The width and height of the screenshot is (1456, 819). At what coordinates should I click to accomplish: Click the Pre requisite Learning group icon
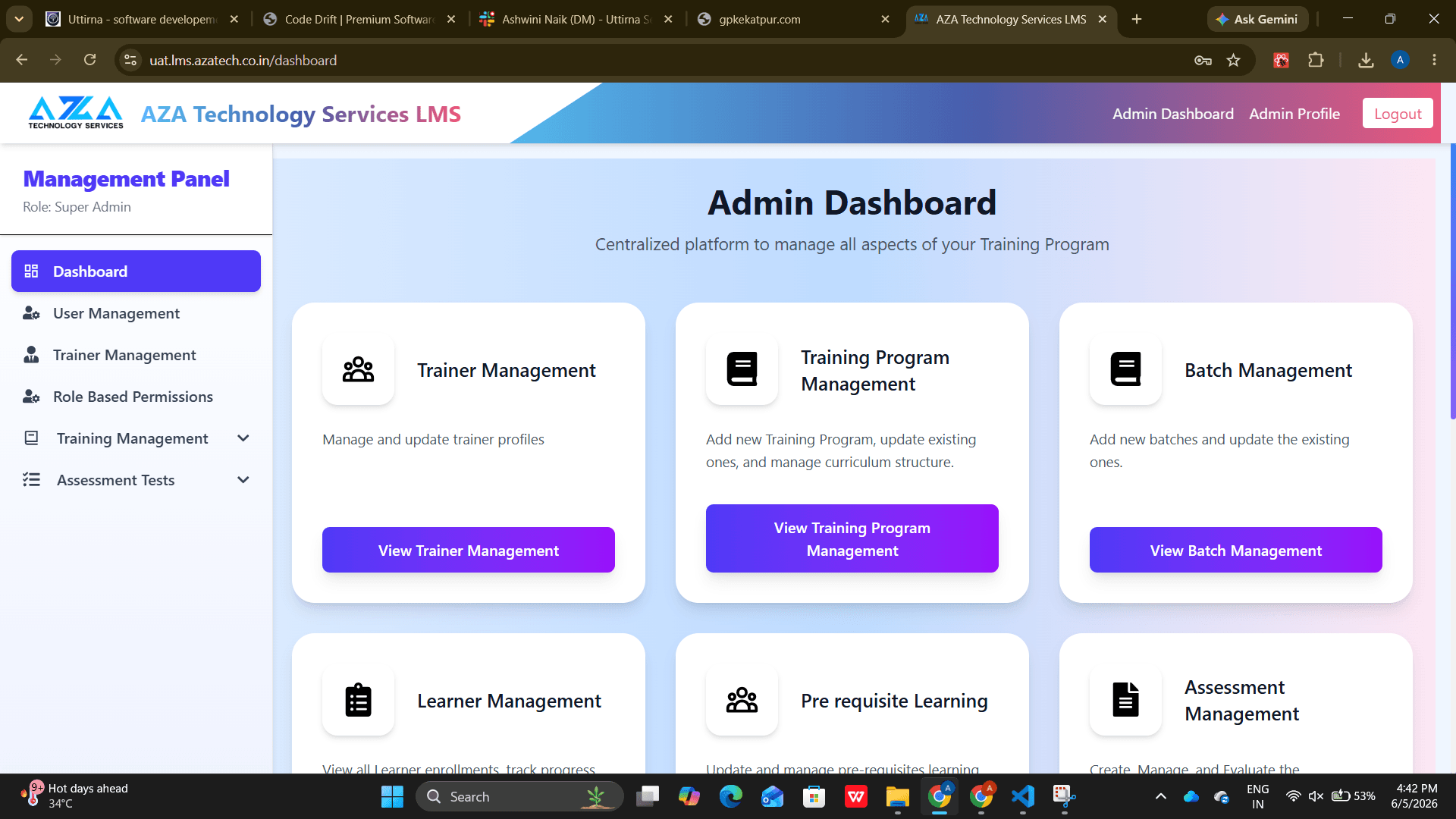pyautogui.click(x=742, y=700)
